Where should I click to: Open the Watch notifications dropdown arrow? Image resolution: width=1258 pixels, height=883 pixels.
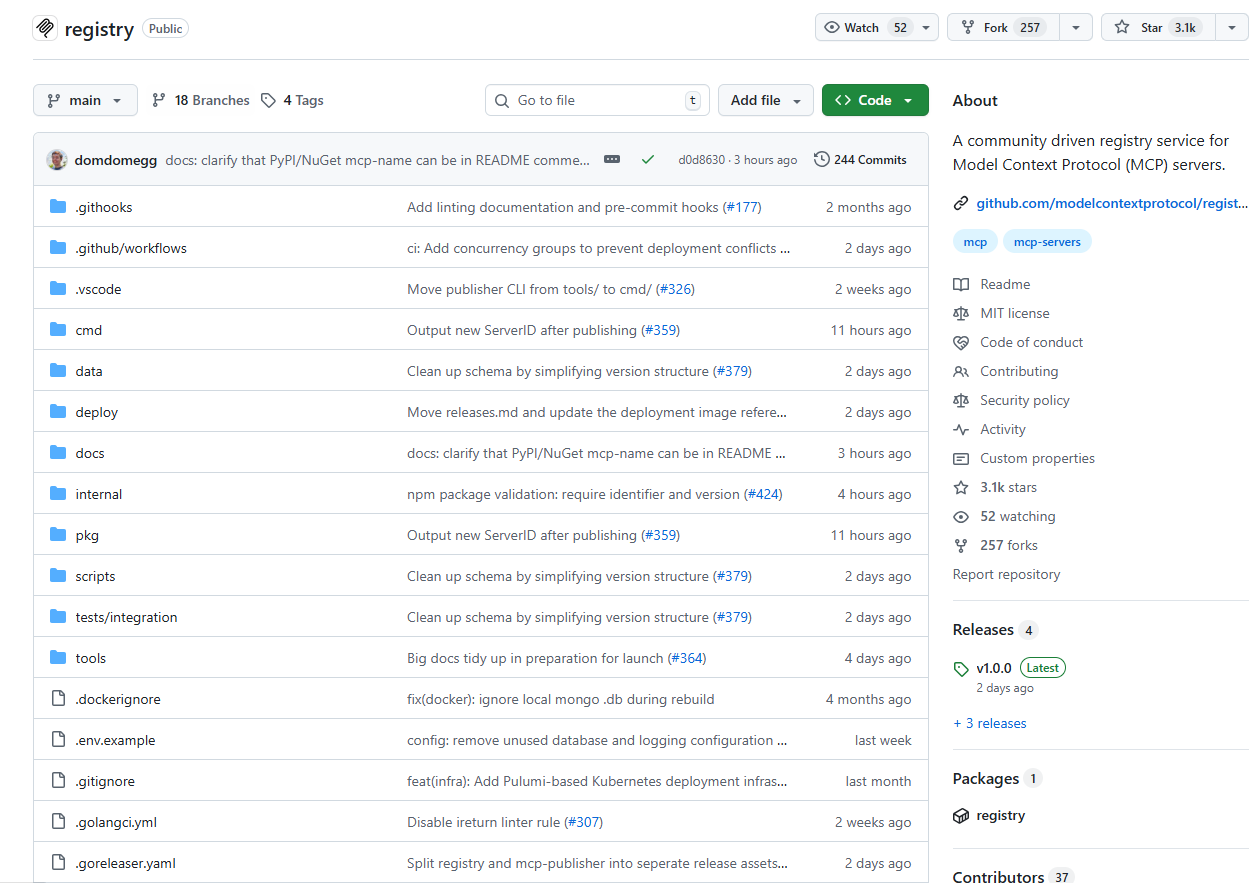click(926, 28)
